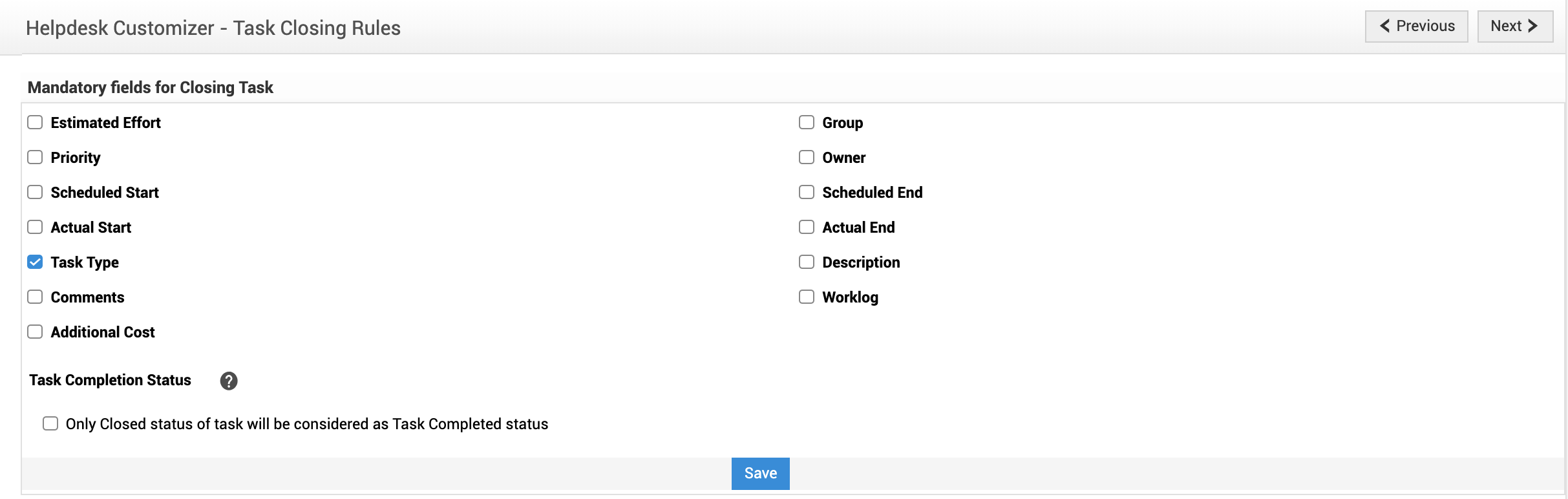
Task: Enable the Comments mandatory field
Action: click(x=35, y=297)
